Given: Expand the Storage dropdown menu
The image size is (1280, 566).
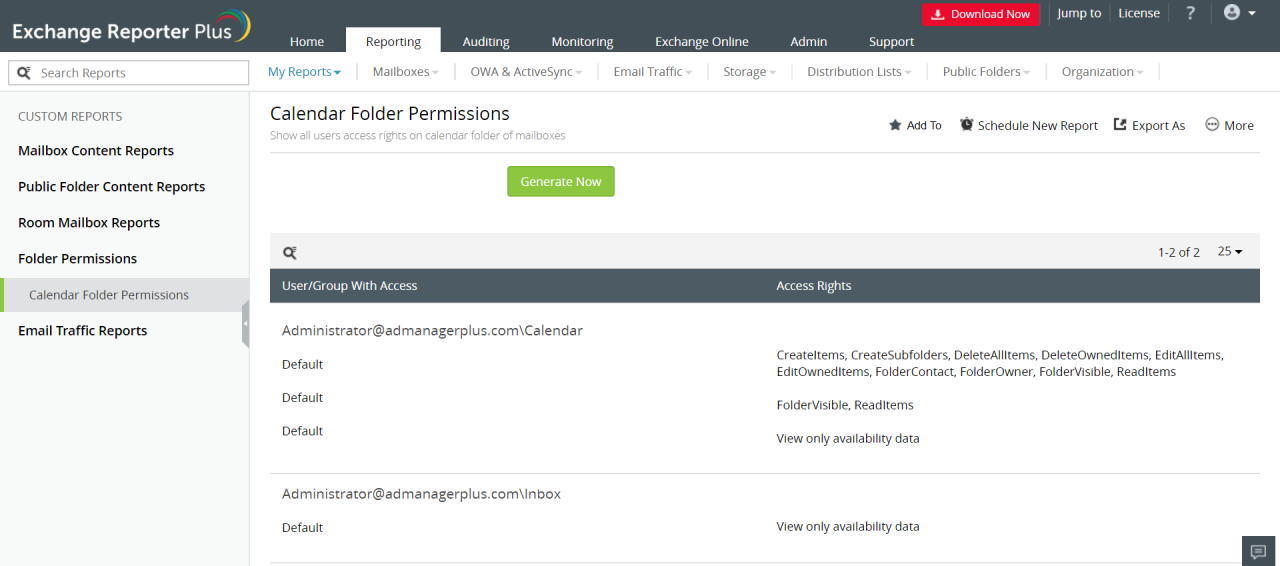Looking at the screenshot, I should (749, 72).
